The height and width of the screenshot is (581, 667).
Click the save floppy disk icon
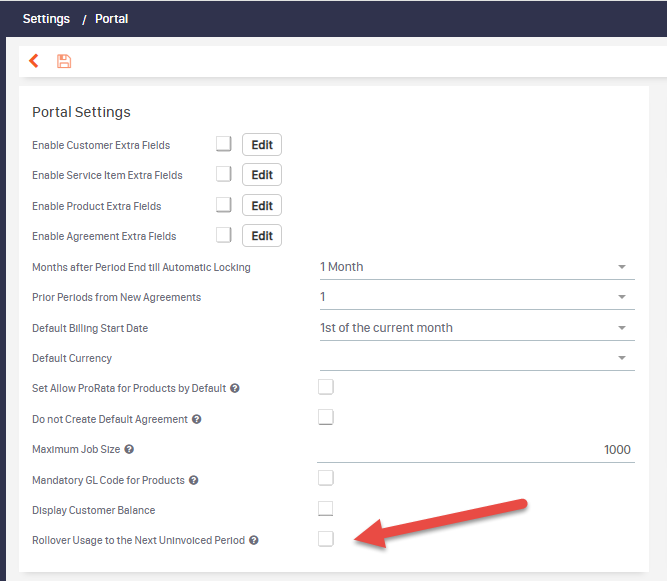pos(64,61)
